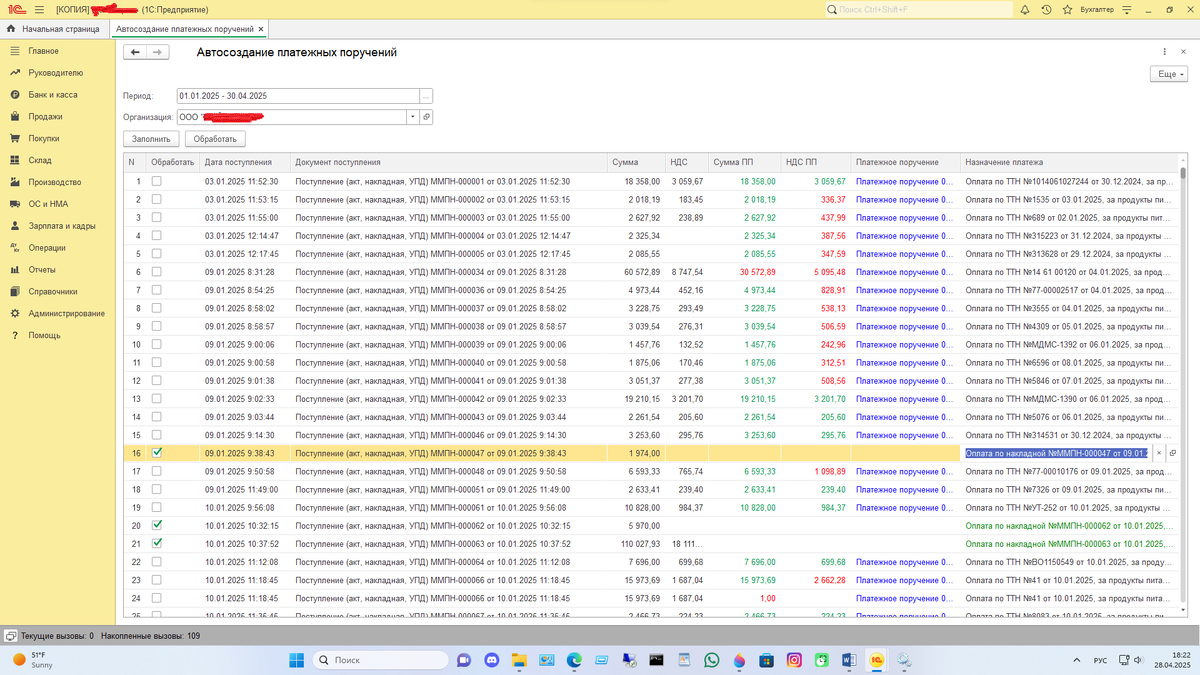
Task: Open the main hamburger menu
Action: 39,9
